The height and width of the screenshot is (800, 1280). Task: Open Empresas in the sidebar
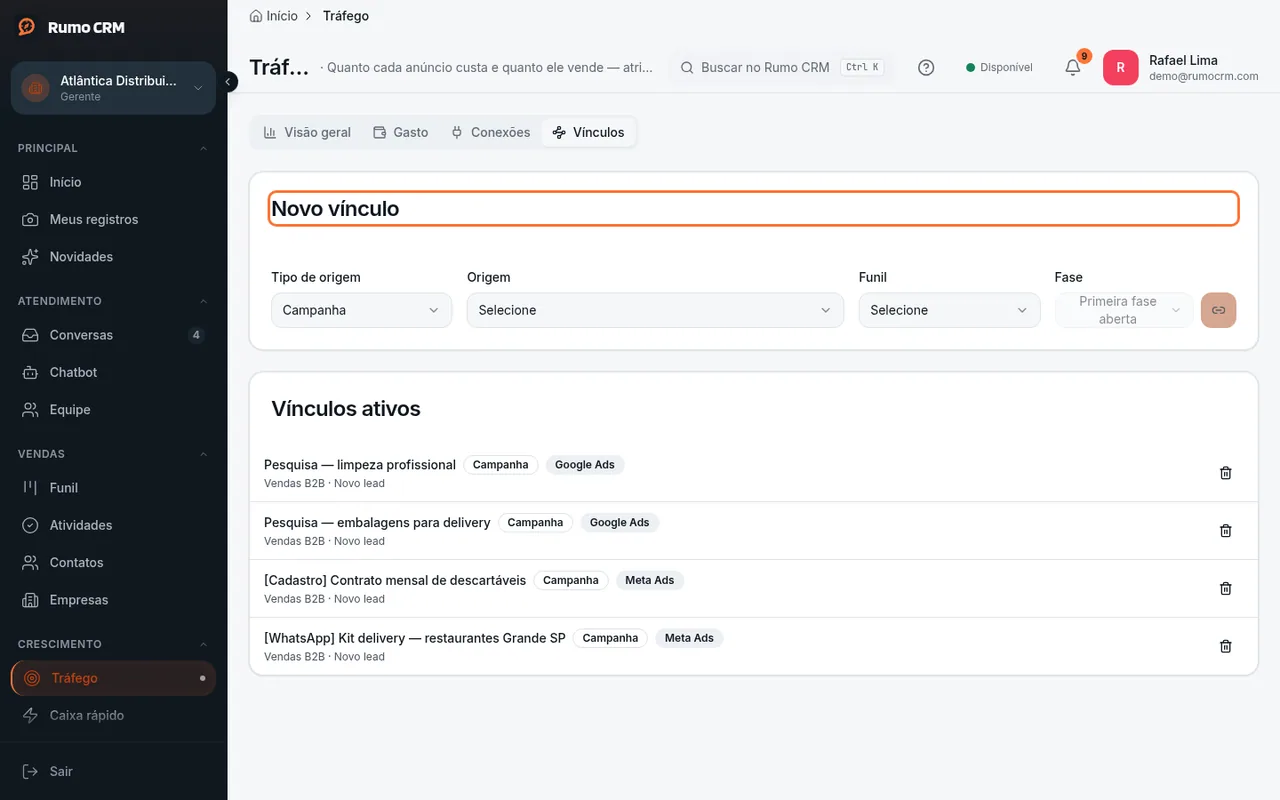113,600
